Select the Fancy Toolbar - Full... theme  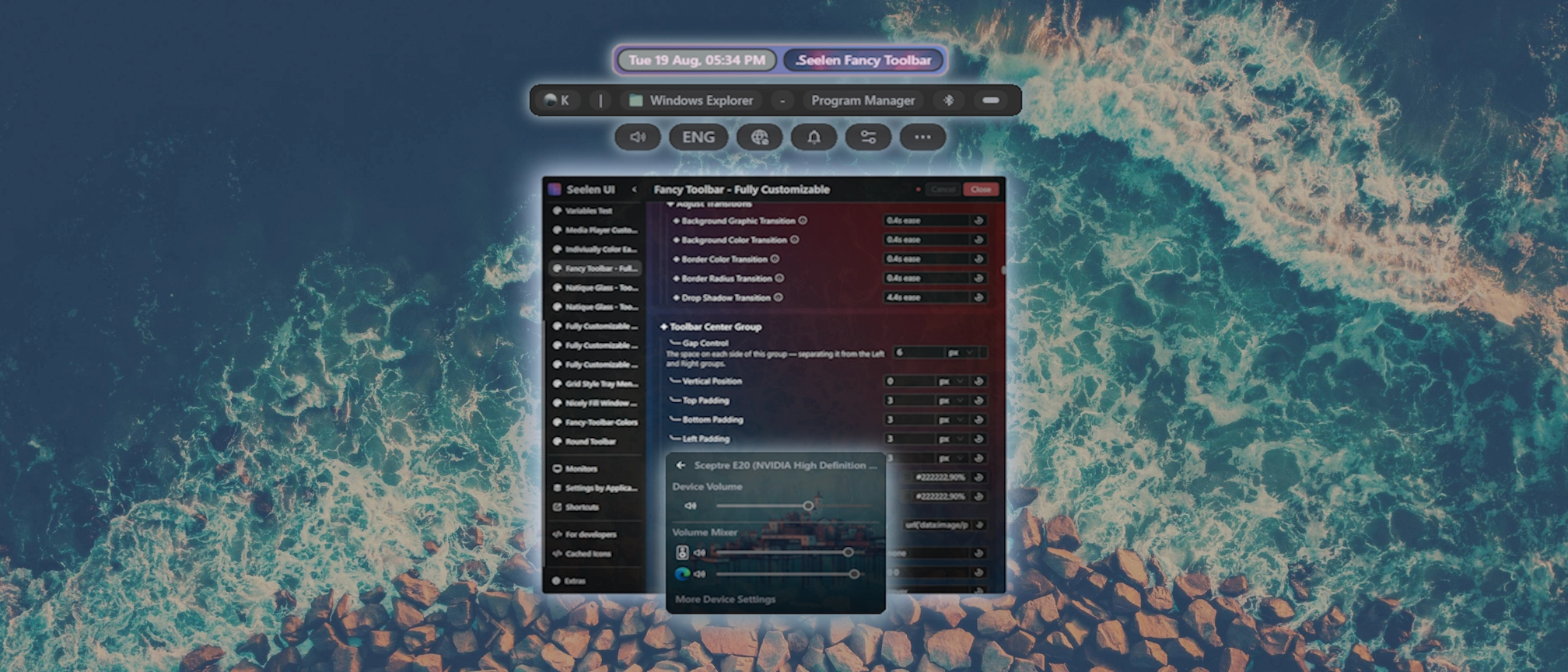click(595, 268)
